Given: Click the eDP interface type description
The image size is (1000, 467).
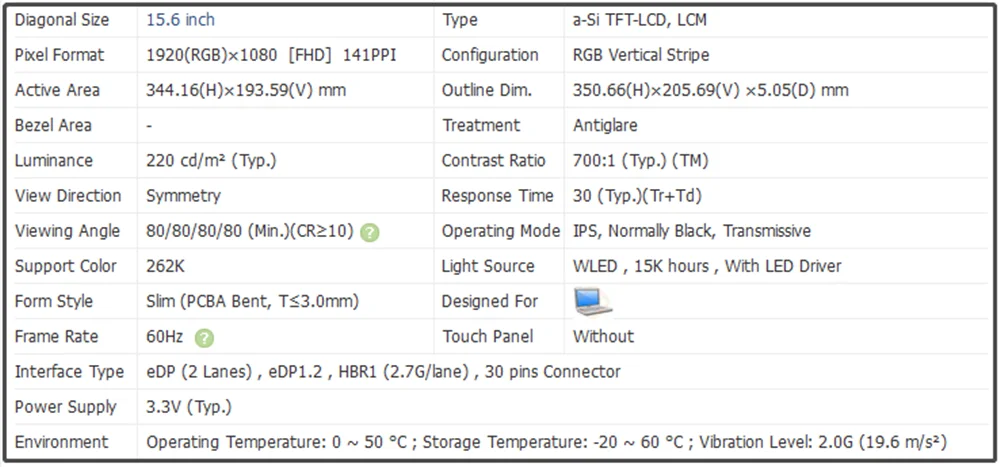Looking at the screenshot, I should (x=383, y=372).
